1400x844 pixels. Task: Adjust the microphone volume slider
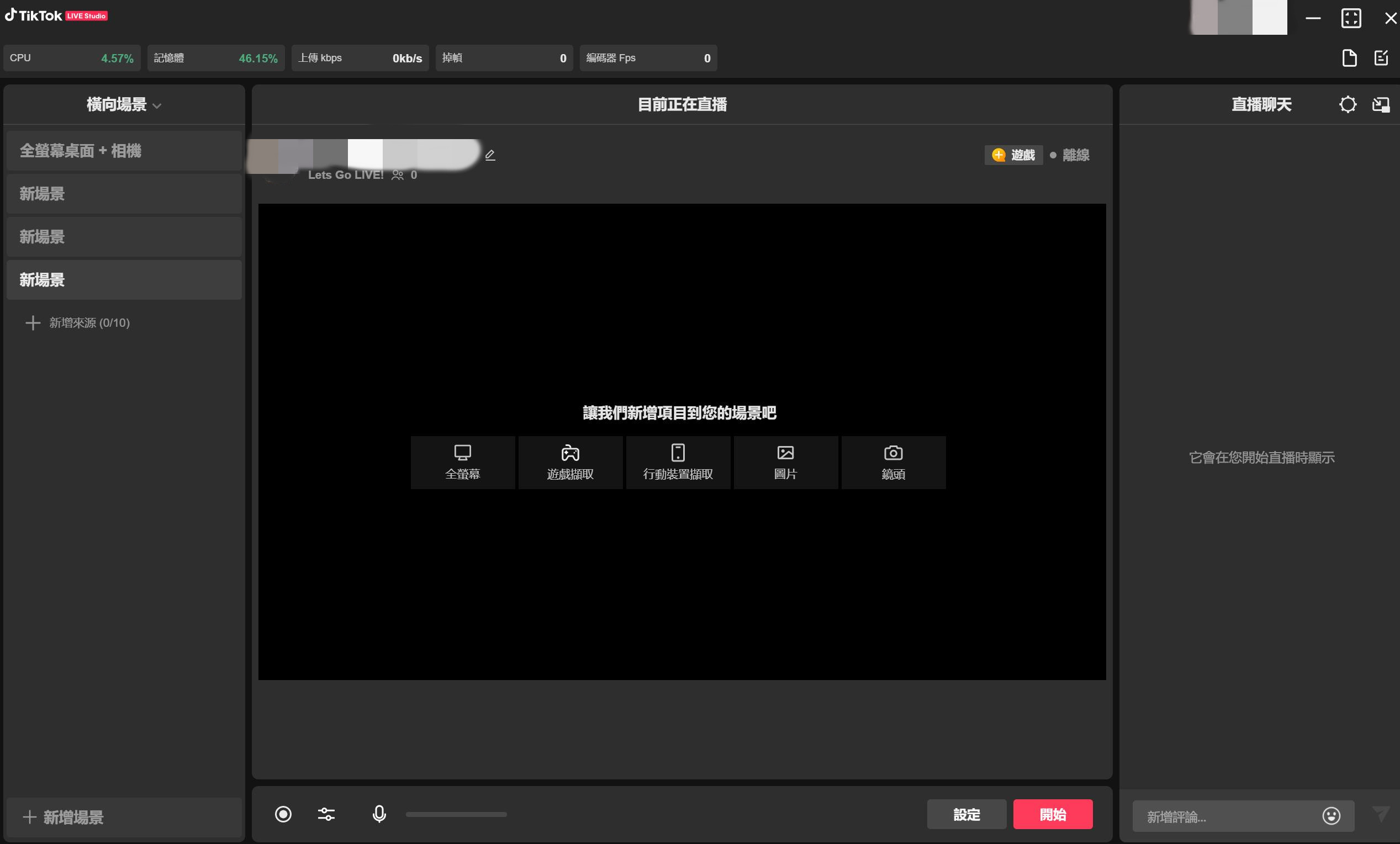456,814
